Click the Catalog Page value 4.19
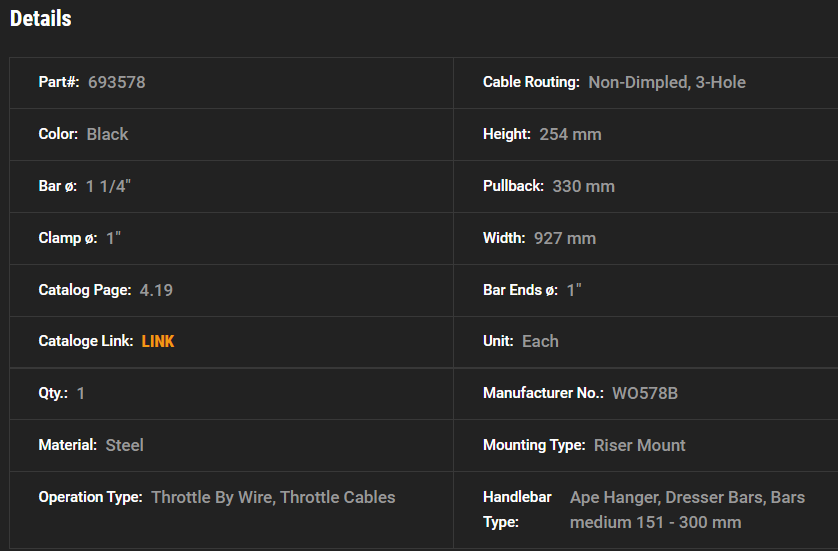 [x=156, y=290]
